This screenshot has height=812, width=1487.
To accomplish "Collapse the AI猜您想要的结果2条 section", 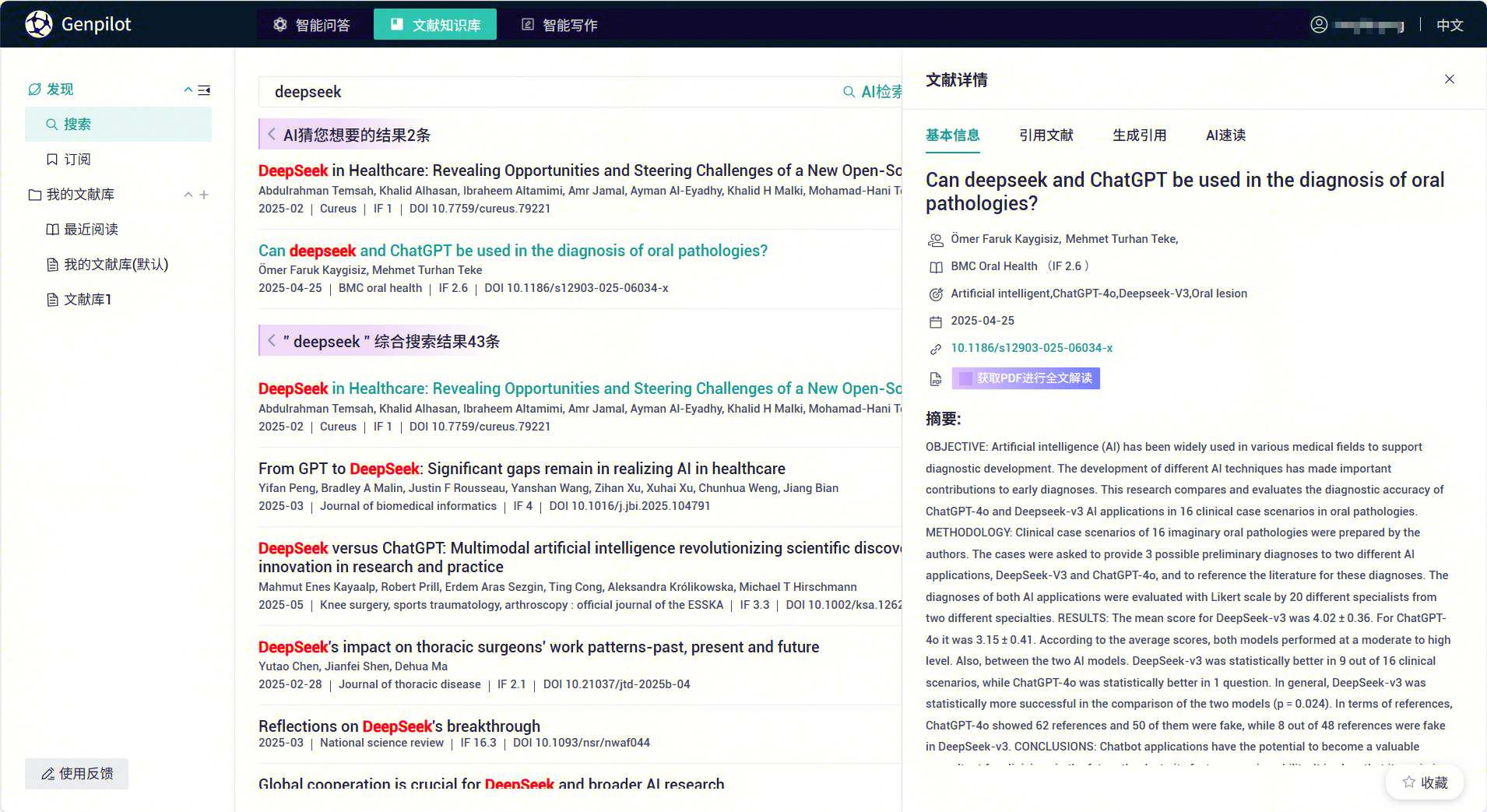I will pyautogui.click(x=272, y=135).
